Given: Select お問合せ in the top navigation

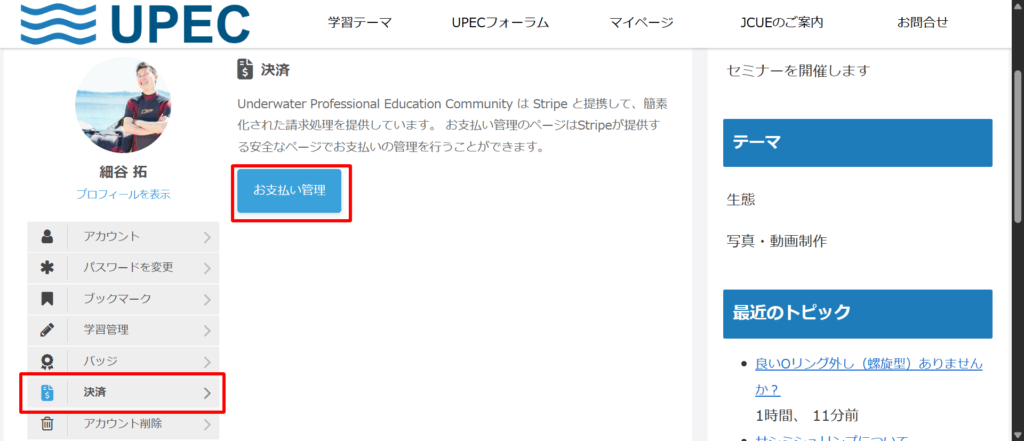Looking at the screenshot, I should [922, 23].
